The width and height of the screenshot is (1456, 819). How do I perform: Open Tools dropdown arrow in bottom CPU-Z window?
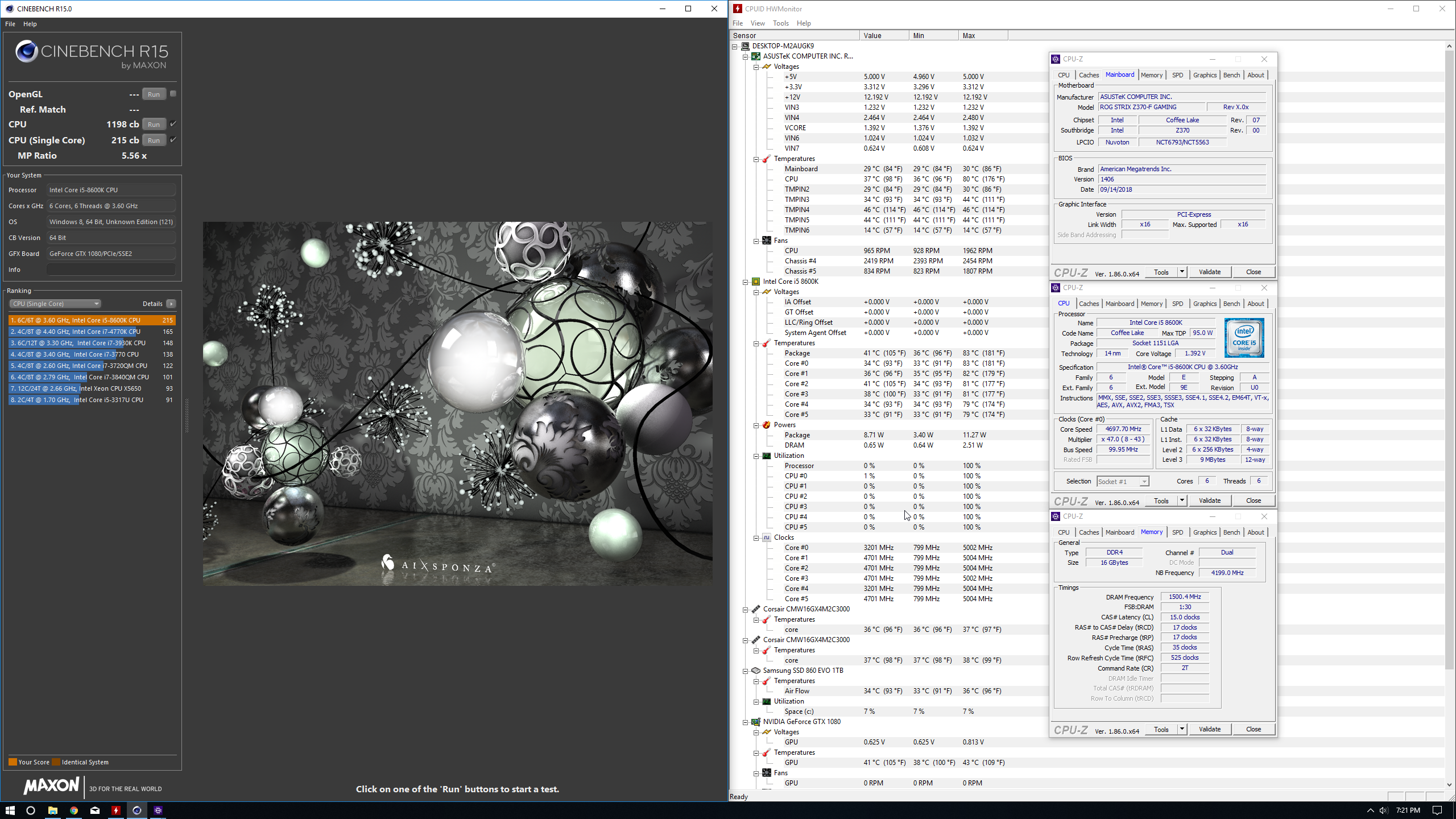point(1181,729)
